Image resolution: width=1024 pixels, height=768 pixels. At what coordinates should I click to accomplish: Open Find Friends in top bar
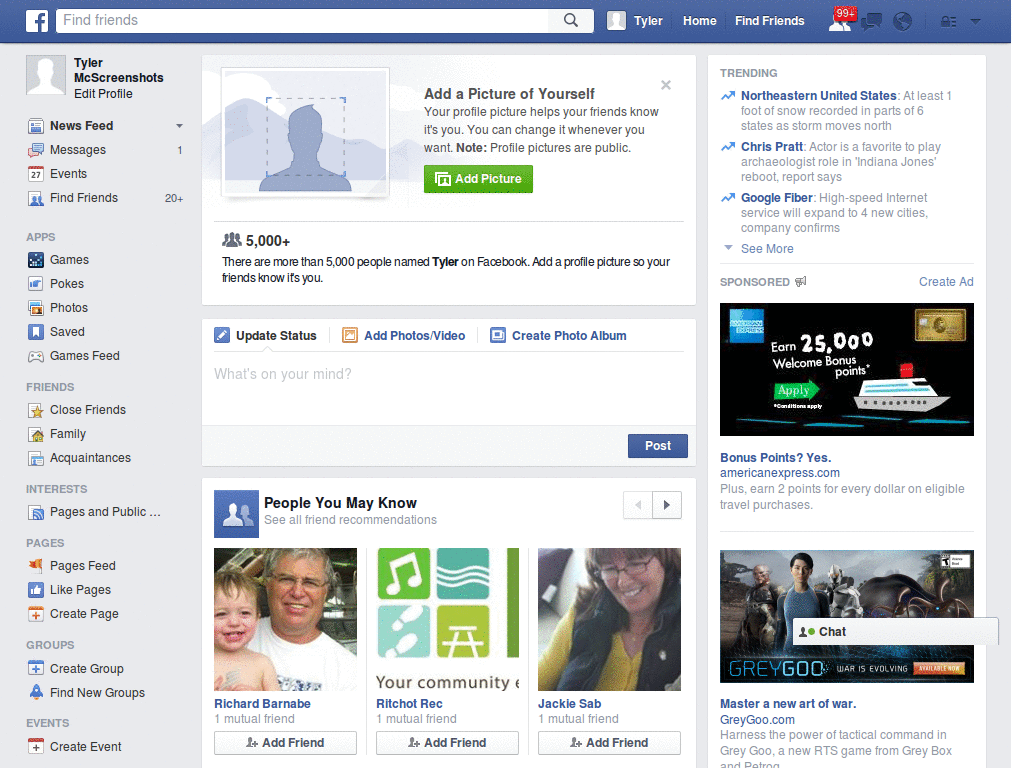769,21
